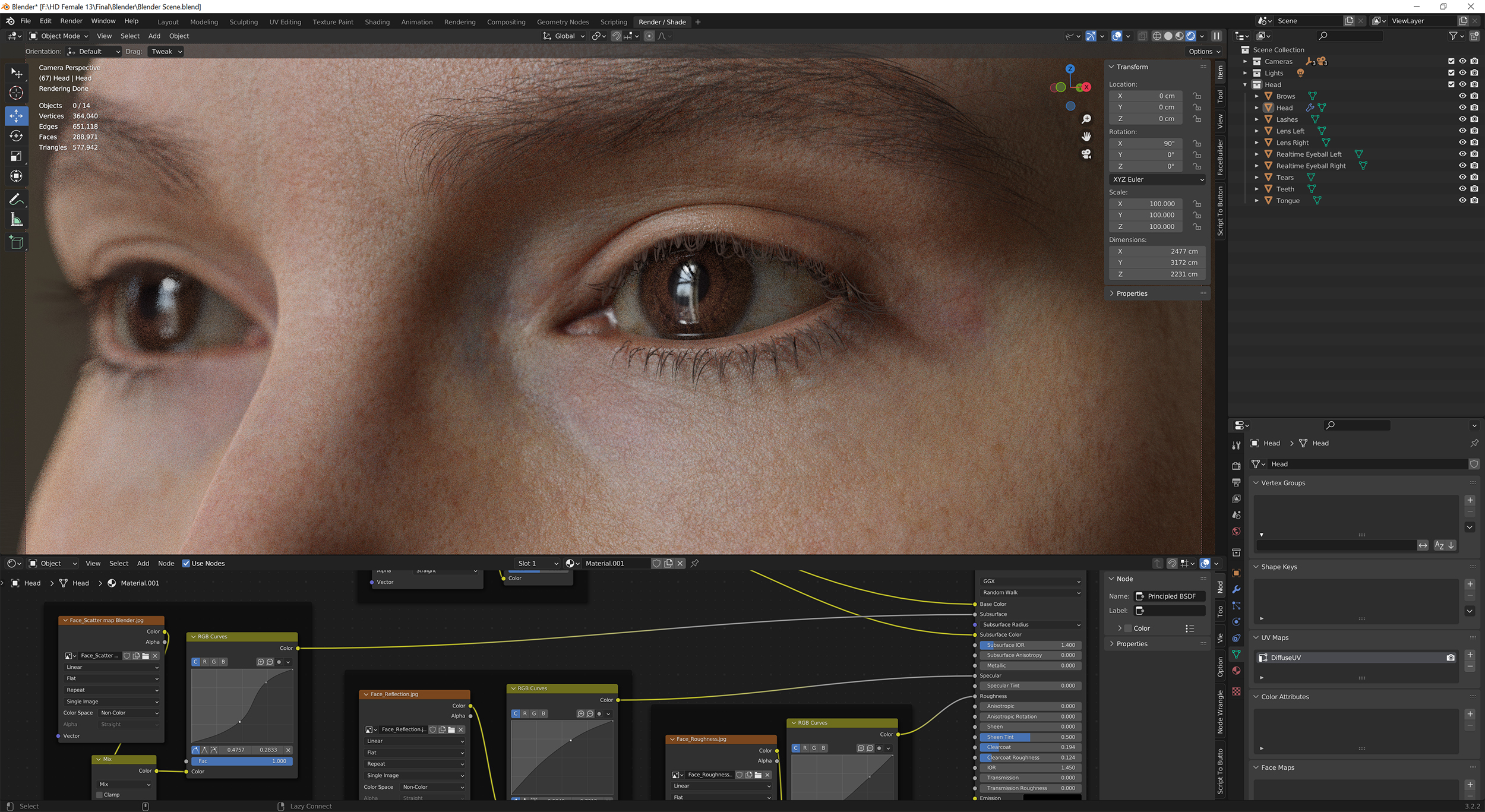Uncheck the Use Nodes checkbox

tap(186, 563)
